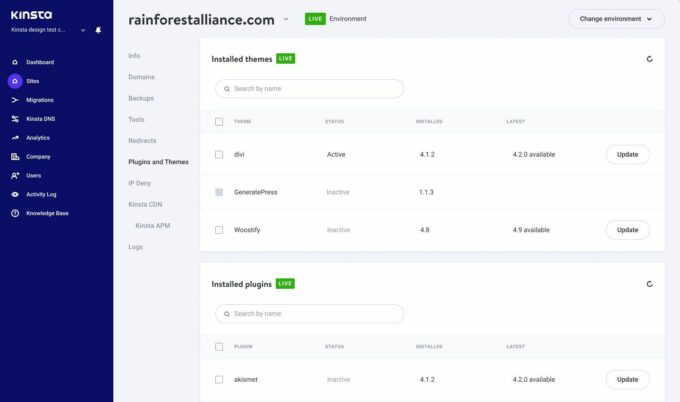
Task: Open the Backups section
Action: point(141,98)
